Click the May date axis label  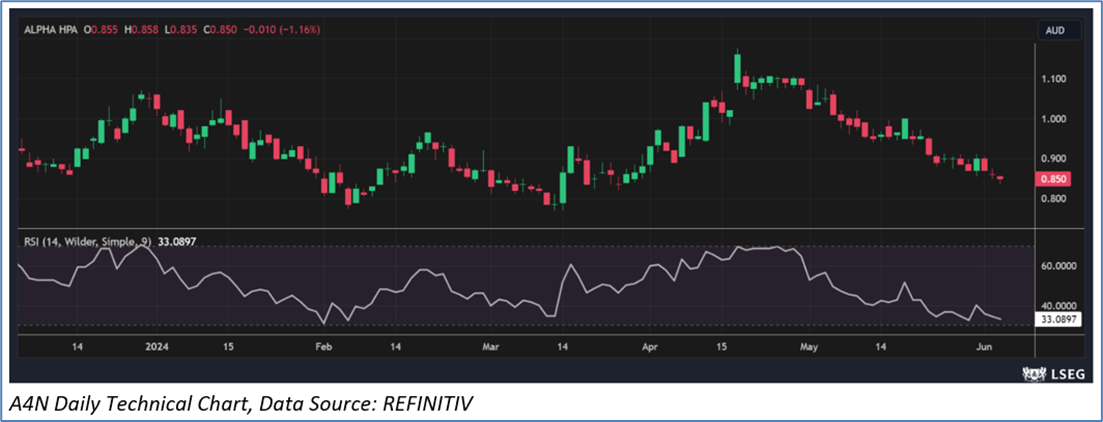[x=810, y=347]
